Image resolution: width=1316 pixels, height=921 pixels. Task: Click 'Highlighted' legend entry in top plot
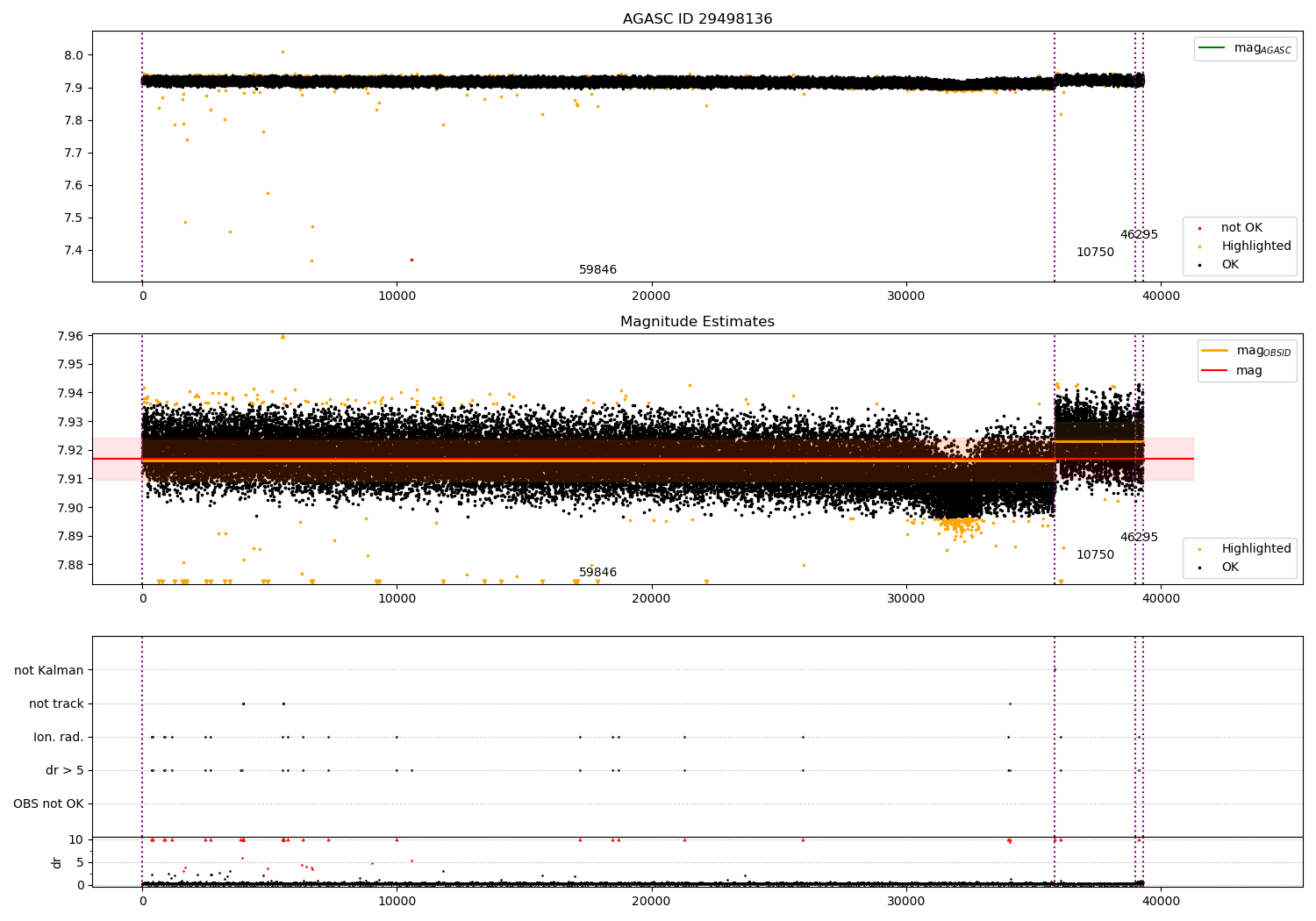1256,246
